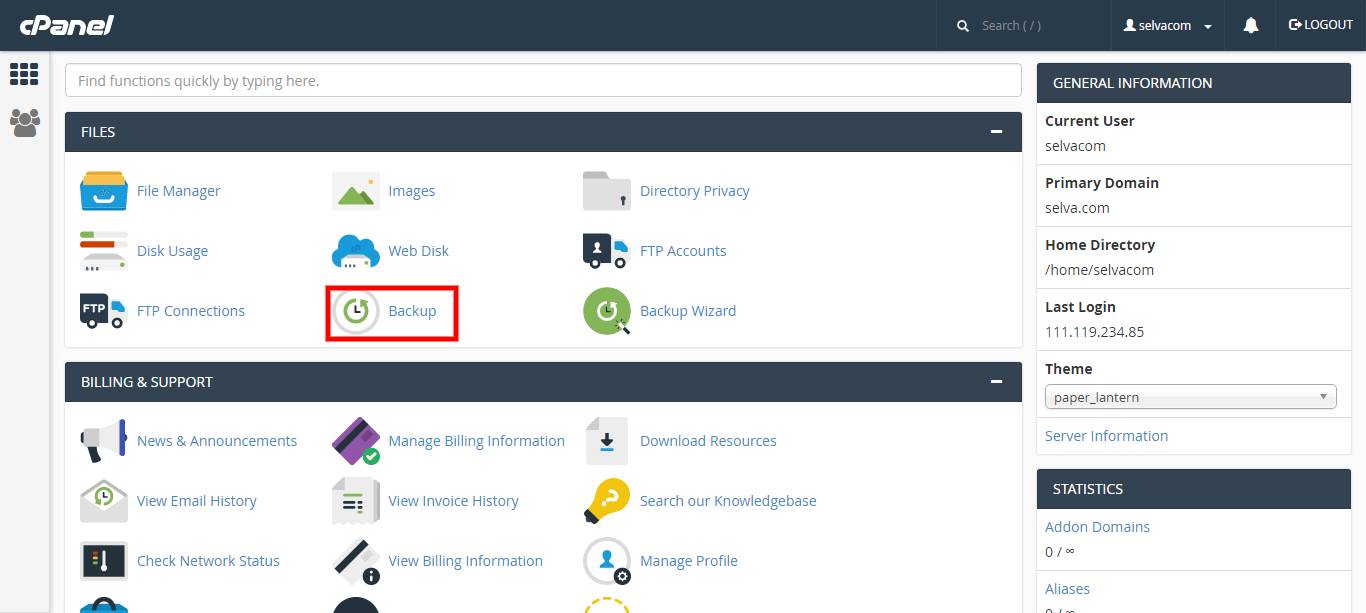1366x613 pixels.
Task: Click the Last Login IP 111.119.234.85
Action: (1094, 331)
